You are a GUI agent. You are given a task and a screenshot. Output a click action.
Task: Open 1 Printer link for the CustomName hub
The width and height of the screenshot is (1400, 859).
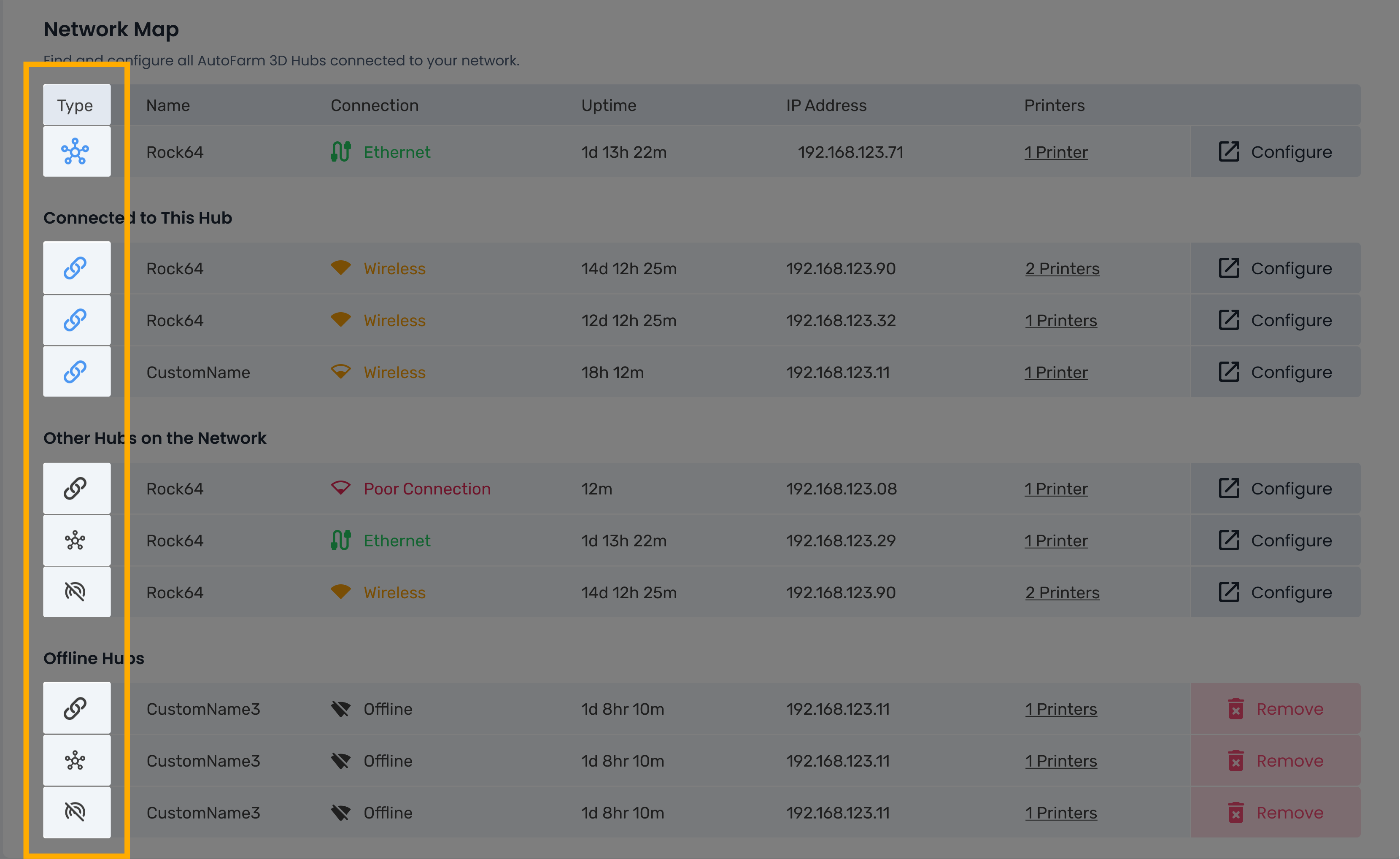pos(1056,372)
